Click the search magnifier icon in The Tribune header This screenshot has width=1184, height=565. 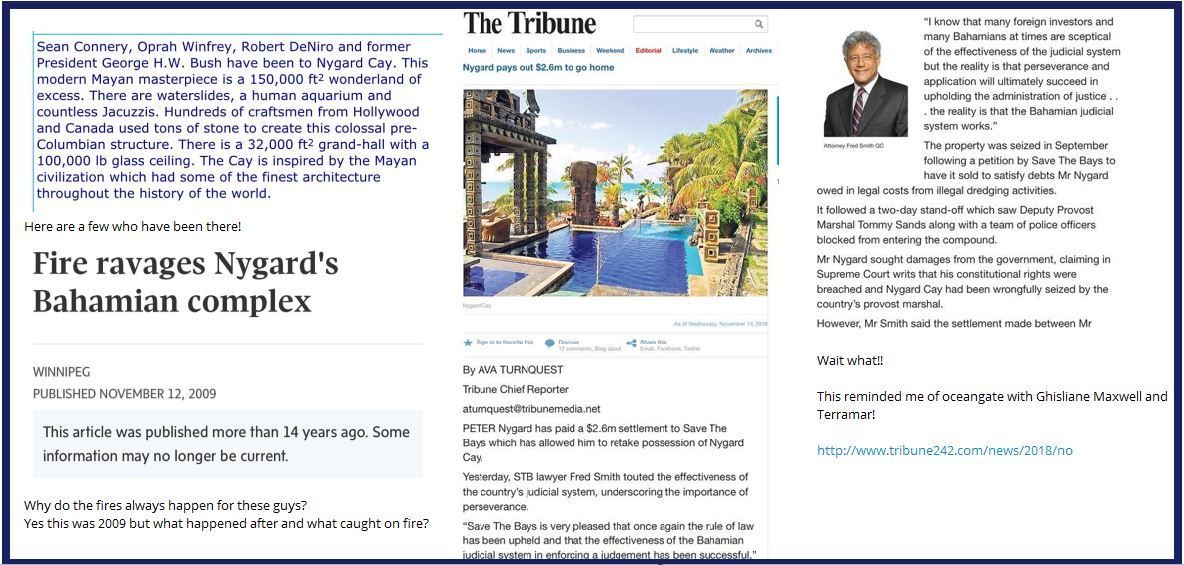coord(759,24)
